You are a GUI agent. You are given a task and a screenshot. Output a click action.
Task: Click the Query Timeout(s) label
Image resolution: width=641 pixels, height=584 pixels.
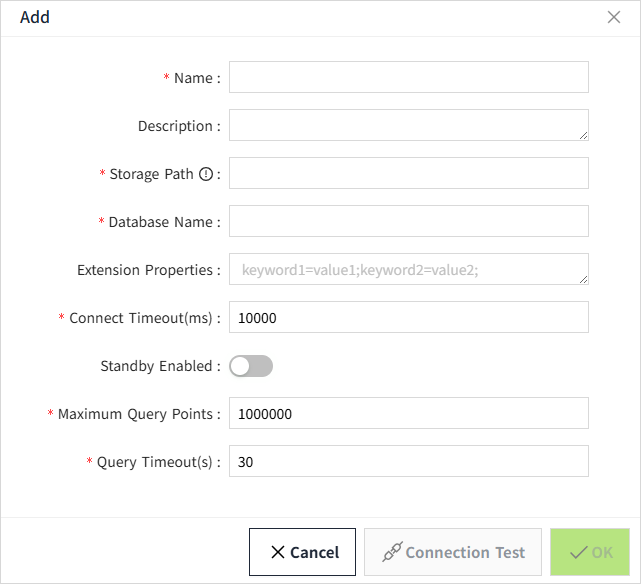[155, 462]
